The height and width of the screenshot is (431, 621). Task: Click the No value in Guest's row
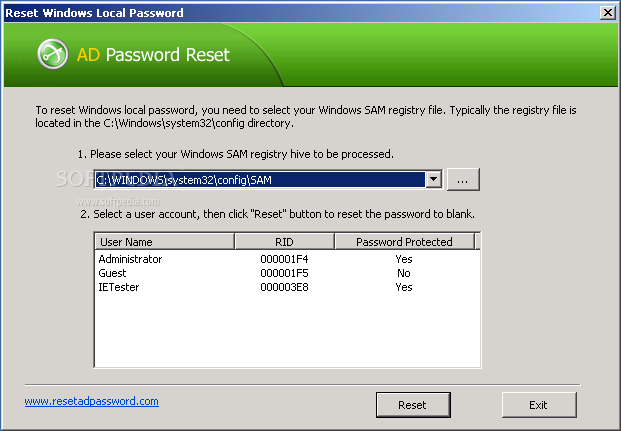[404, 273]
